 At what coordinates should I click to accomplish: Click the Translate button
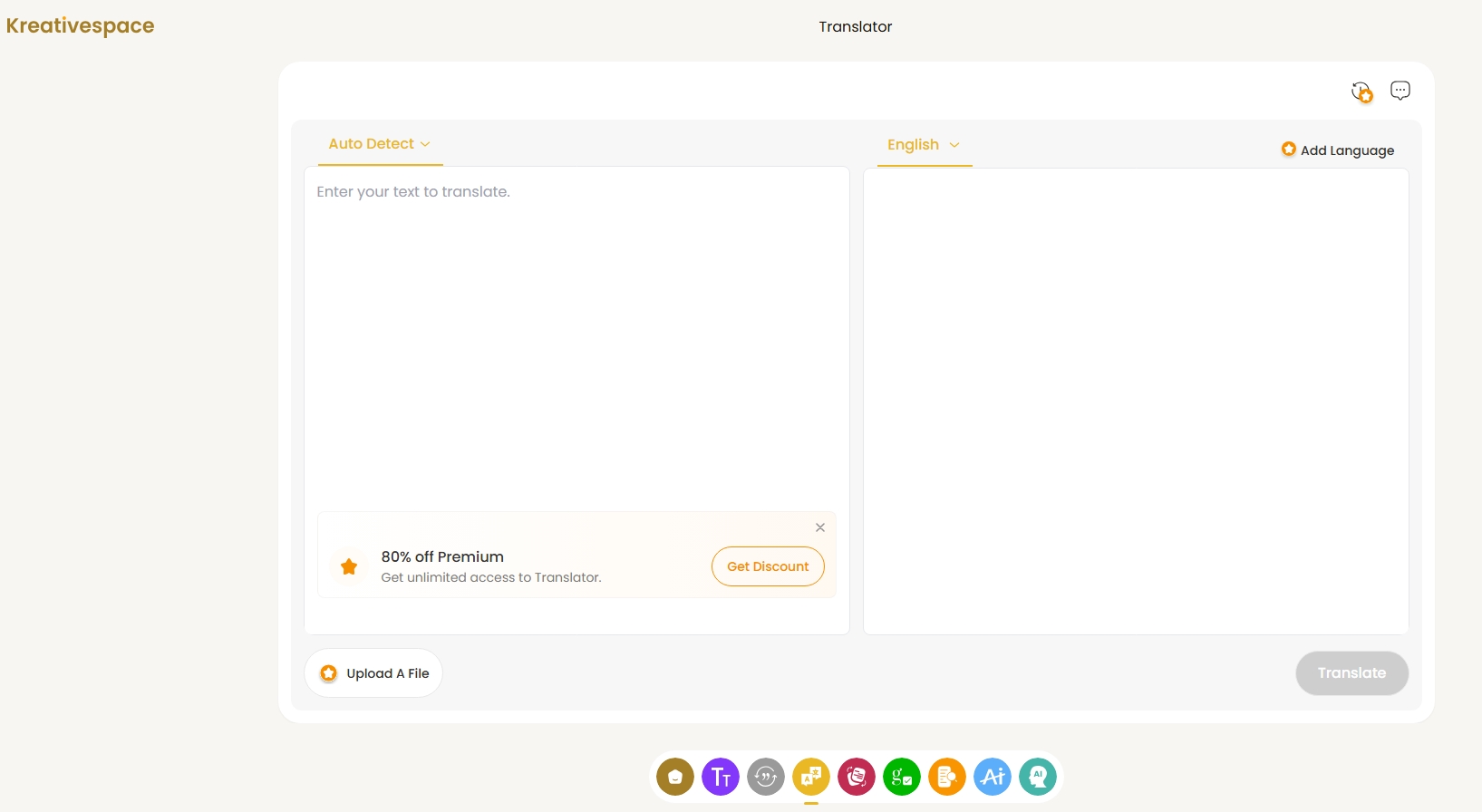pos(1351,673)
